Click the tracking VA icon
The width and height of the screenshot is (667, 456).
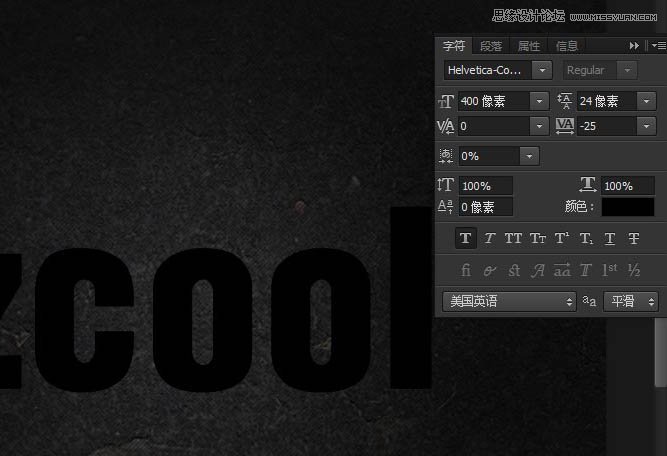coord(565,126)
